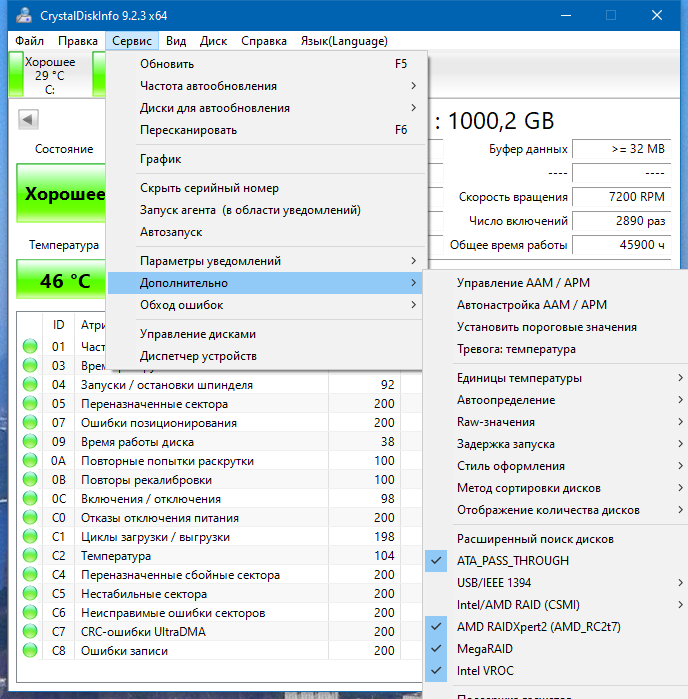Click the 46 °C temperature button
Image resolution: width=688 pixels, height=699 pixels.
[x=61, y=280]
